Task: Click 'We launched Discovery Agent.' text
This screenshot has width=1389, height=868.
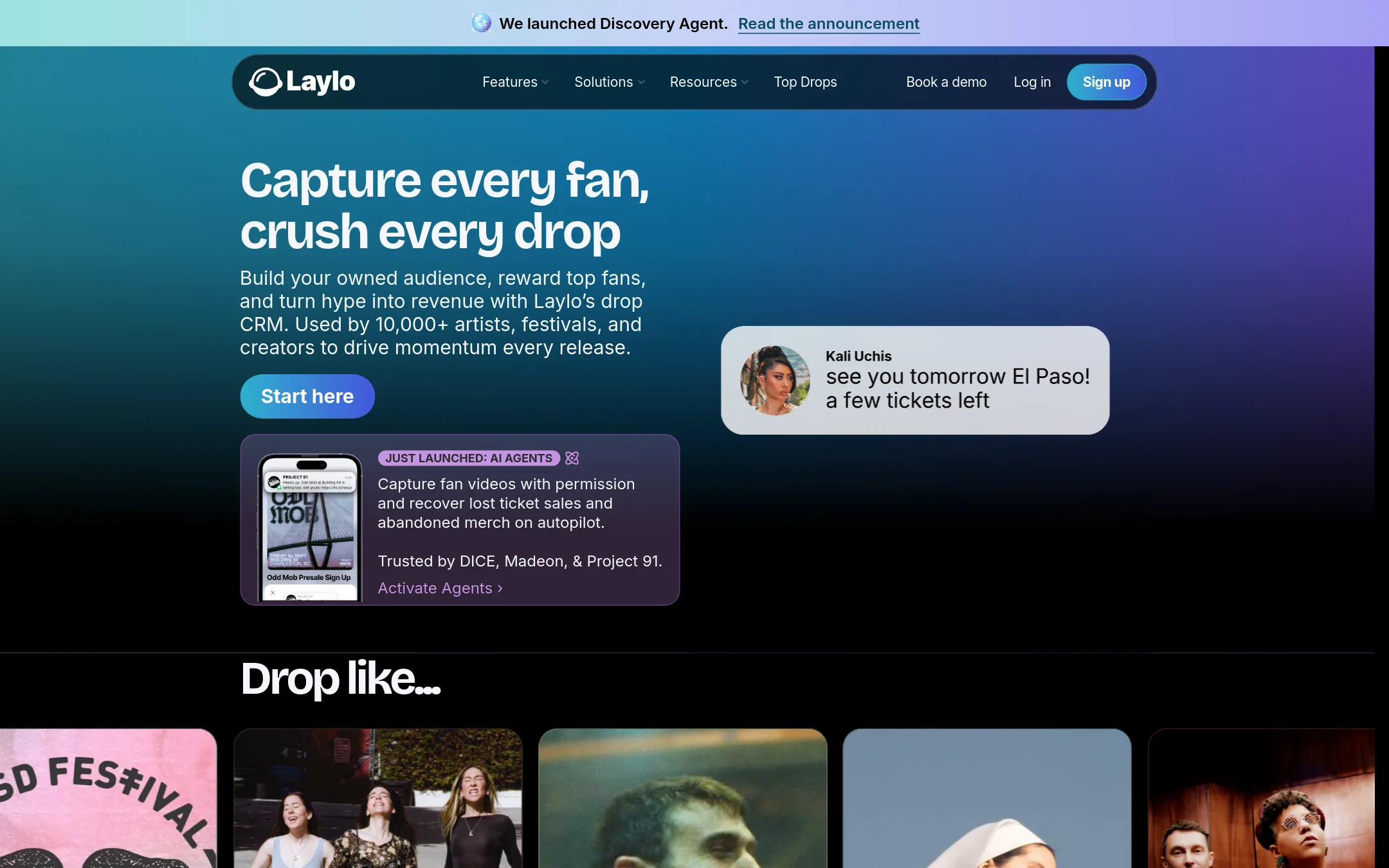Action: [x=613, y=24]
